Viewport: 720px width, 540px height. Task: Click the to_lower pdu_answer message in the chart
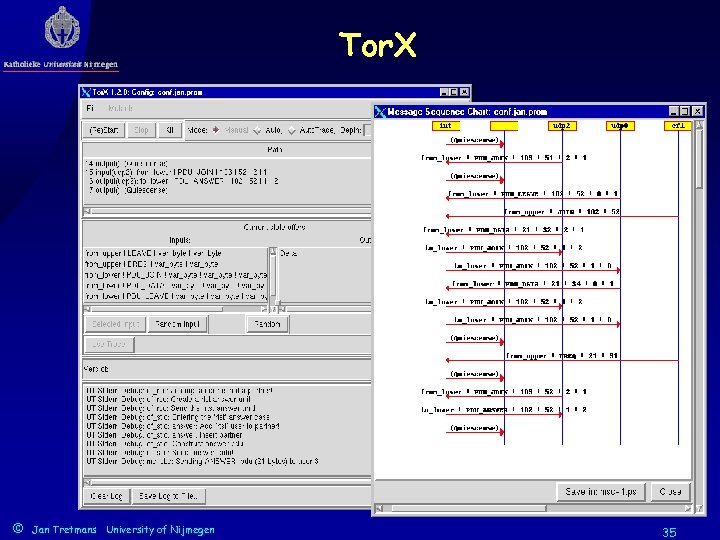[x=504, y=410]
